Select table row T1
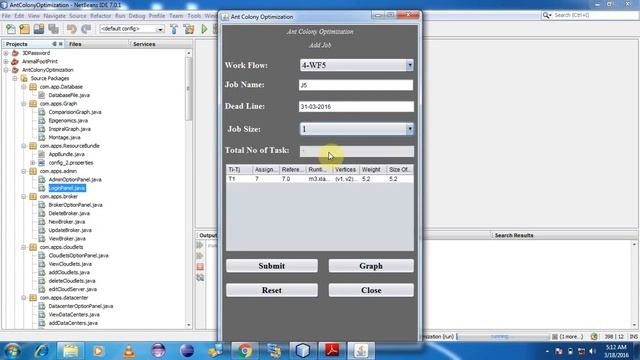Viewport: 640px width, 360px height. click(320, 179)
